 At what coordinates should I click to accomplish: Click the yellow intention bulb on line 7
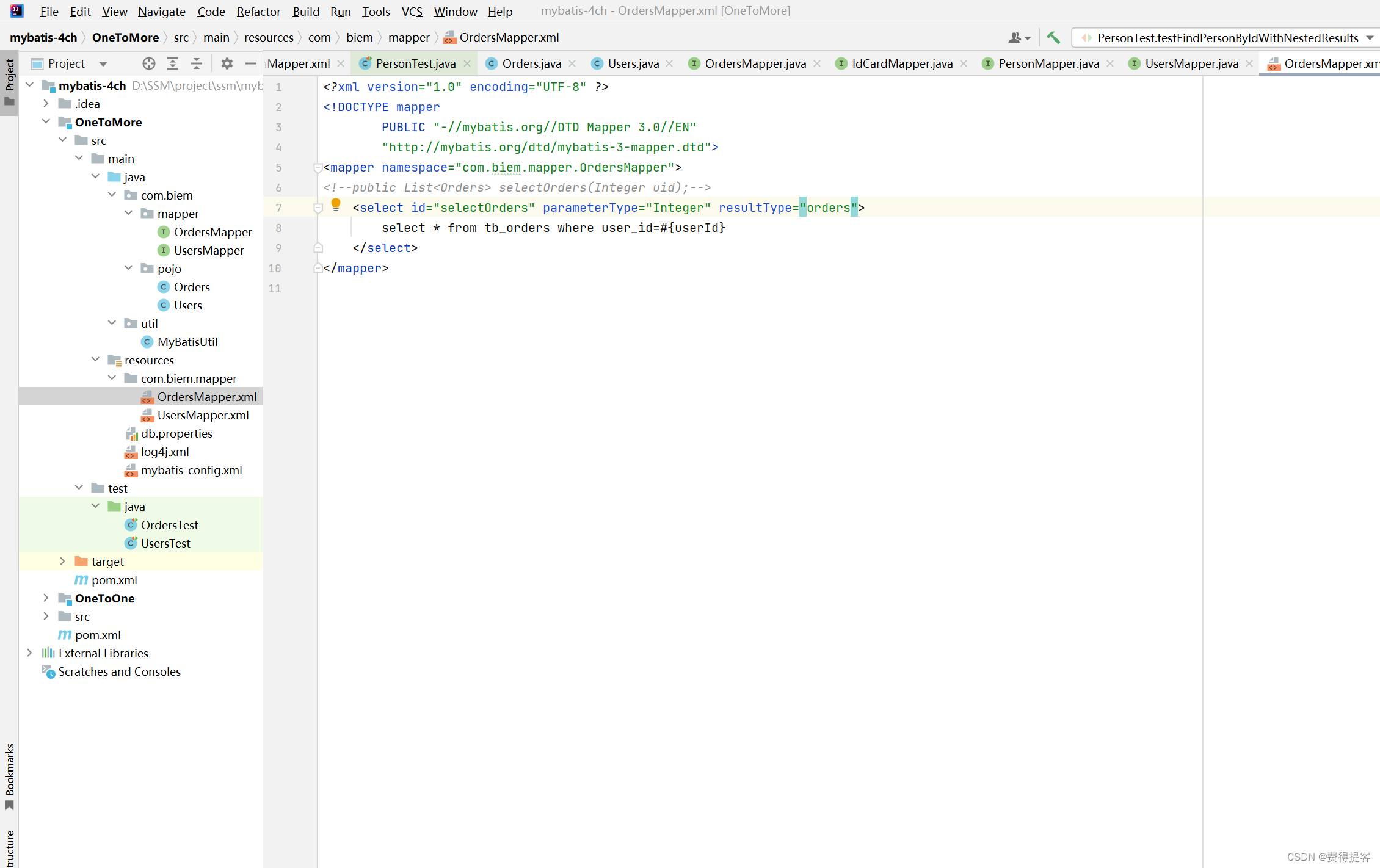(x=335, y=204)
